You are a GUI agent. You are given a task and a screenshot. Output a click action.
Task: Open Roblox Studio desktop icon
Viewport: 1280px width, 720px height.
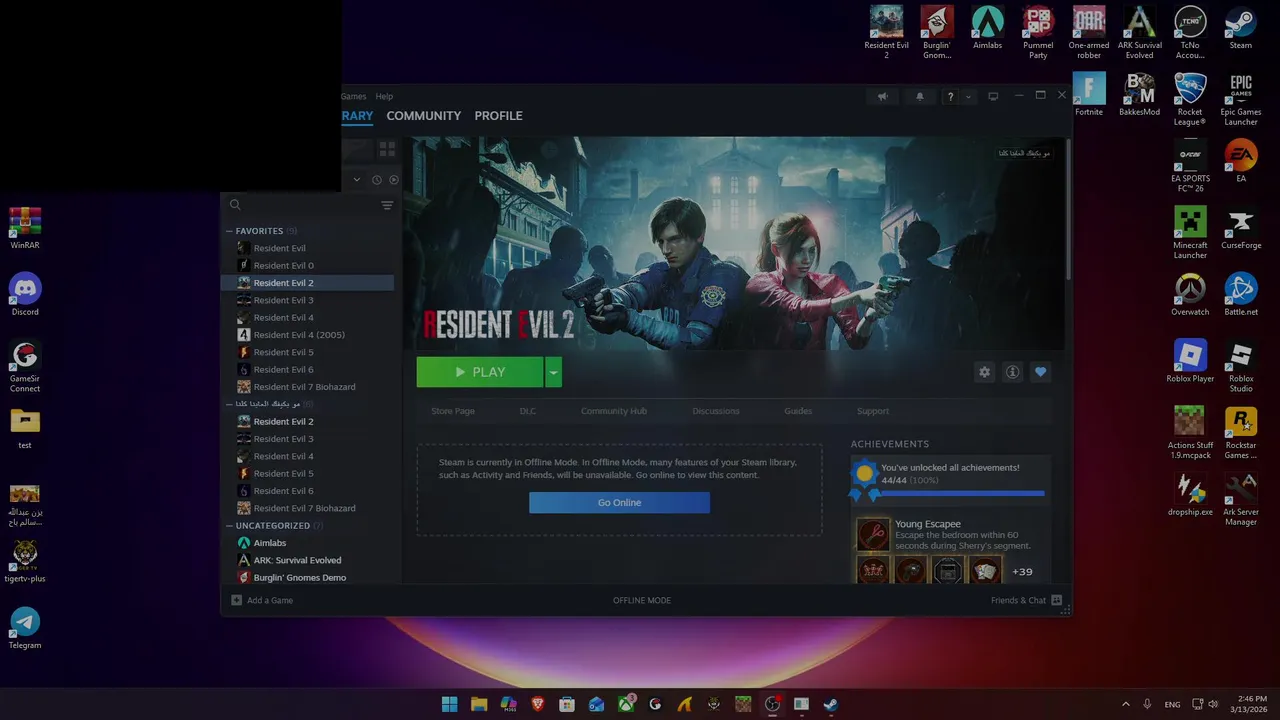(1241, 366)
